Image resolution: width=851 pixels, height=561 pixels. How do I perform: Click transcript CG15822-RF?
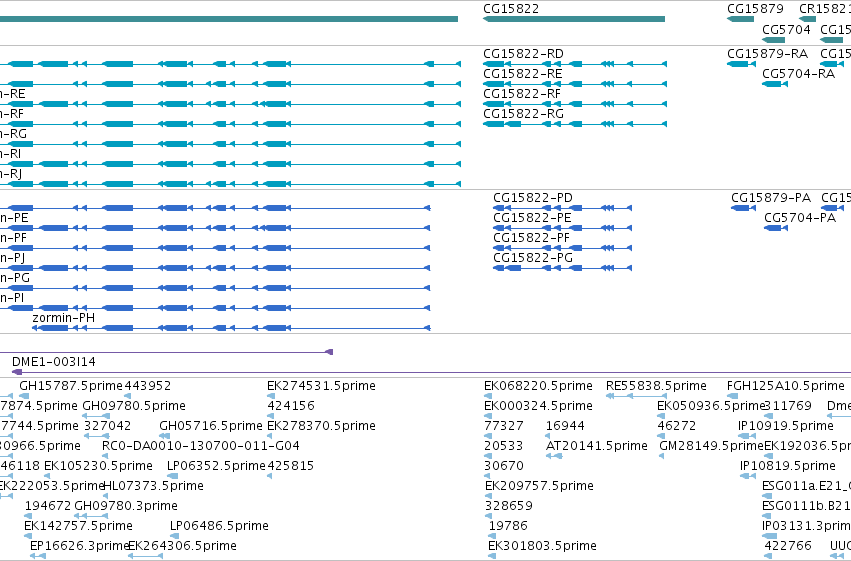pyautogui.click(x=522, y=94)
